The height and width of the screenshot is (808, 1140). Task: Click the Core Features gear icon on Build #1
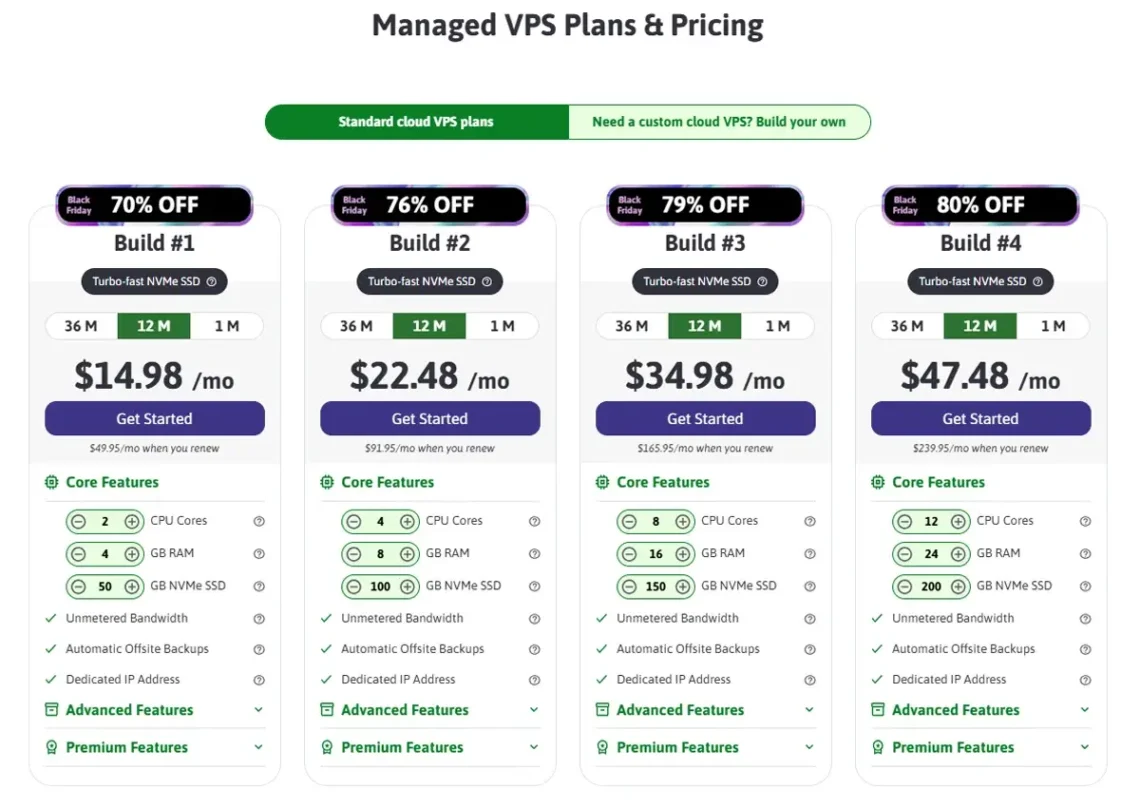(51, 482)
